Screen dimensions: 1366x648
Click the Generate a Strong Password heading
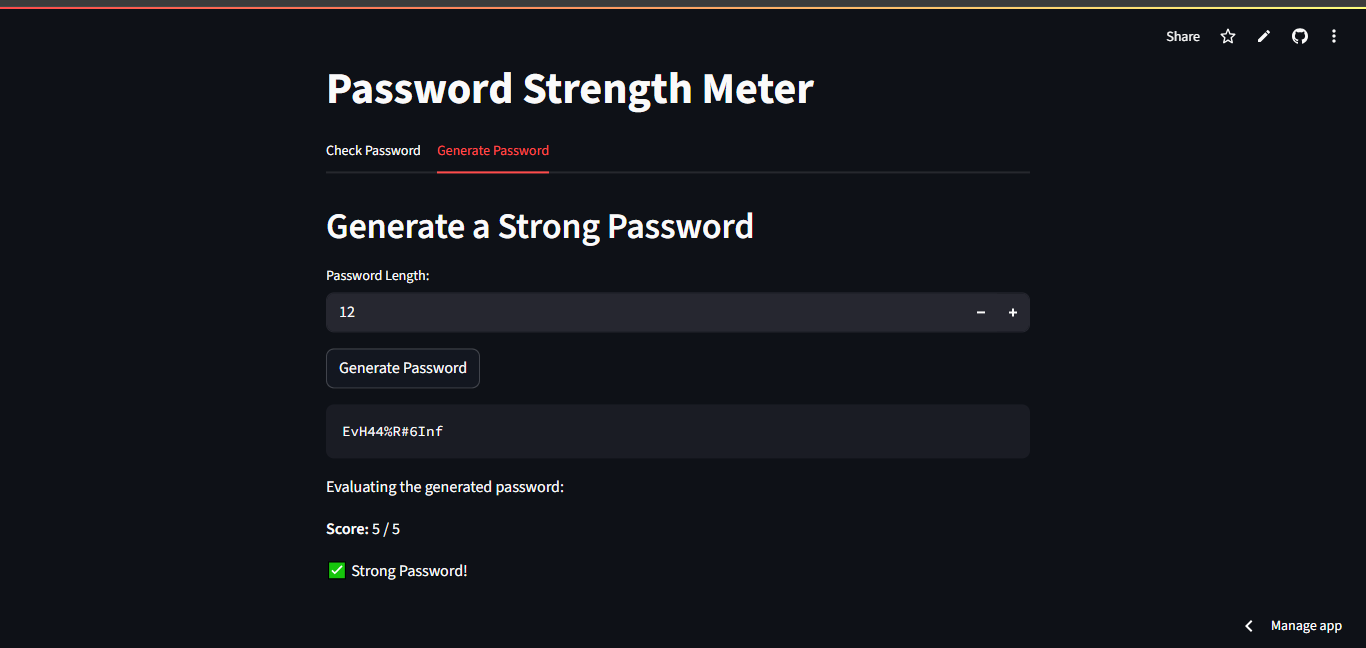coord(540,227)
